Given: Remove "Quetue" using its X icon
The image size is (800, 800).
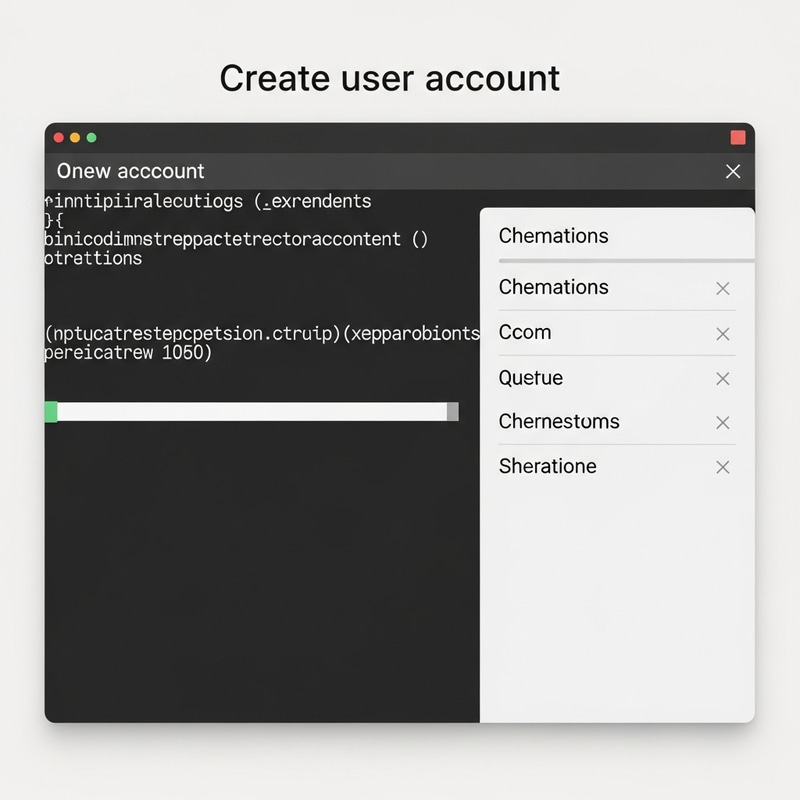Looking at the screenshot, I should click(722, 379).
